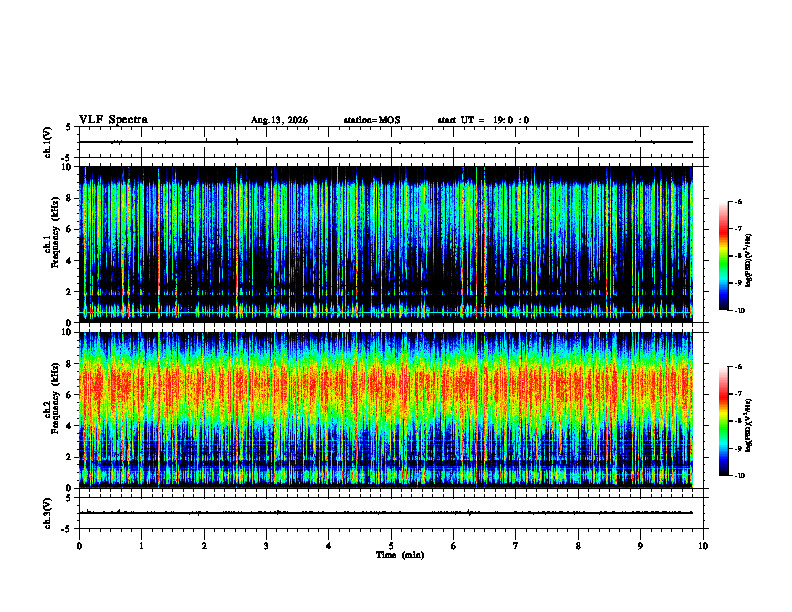Click the ch.3 voltage waveform trace panel
Viewport: 792px width, 612px height.
pyautogui.click(x=391, y=513)
